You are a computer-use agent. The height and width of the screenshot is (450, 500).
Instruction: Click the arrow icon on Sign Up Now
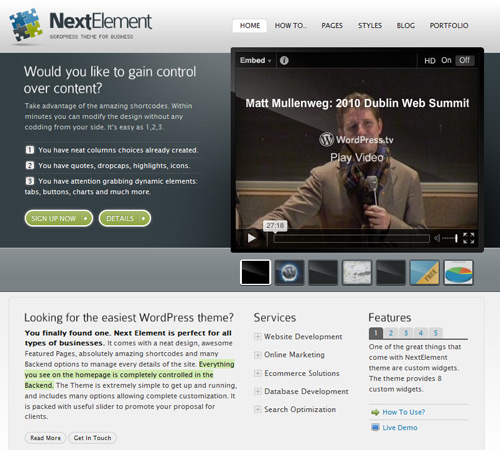point(85,218)
